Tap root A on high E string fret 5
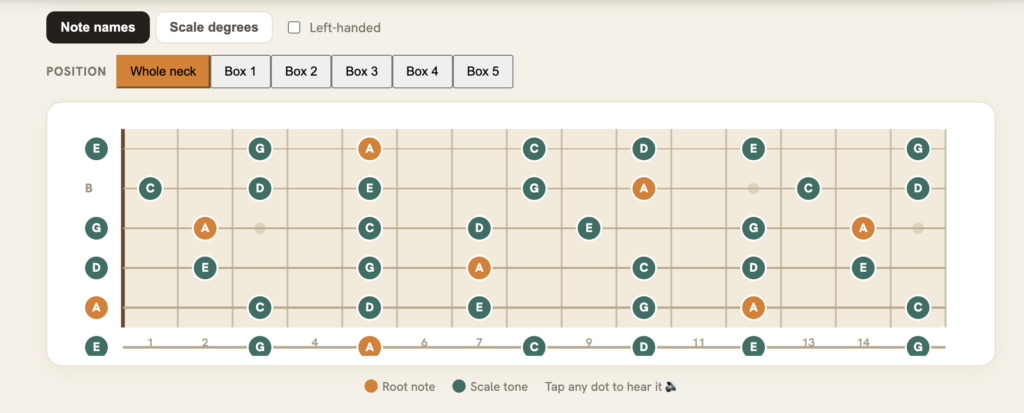This screenshot has height=413, width=1024. click(x=370, y=149)
